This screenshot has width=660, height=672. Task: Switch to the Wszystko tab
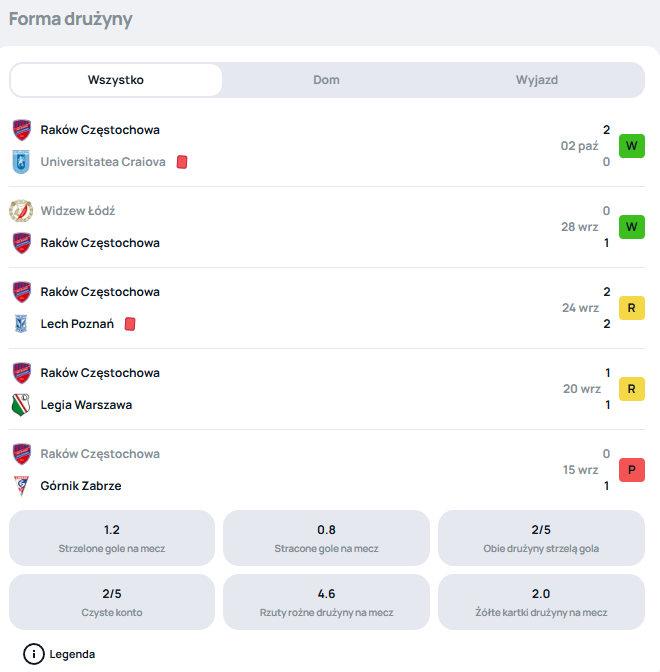[x=116, y=80]
